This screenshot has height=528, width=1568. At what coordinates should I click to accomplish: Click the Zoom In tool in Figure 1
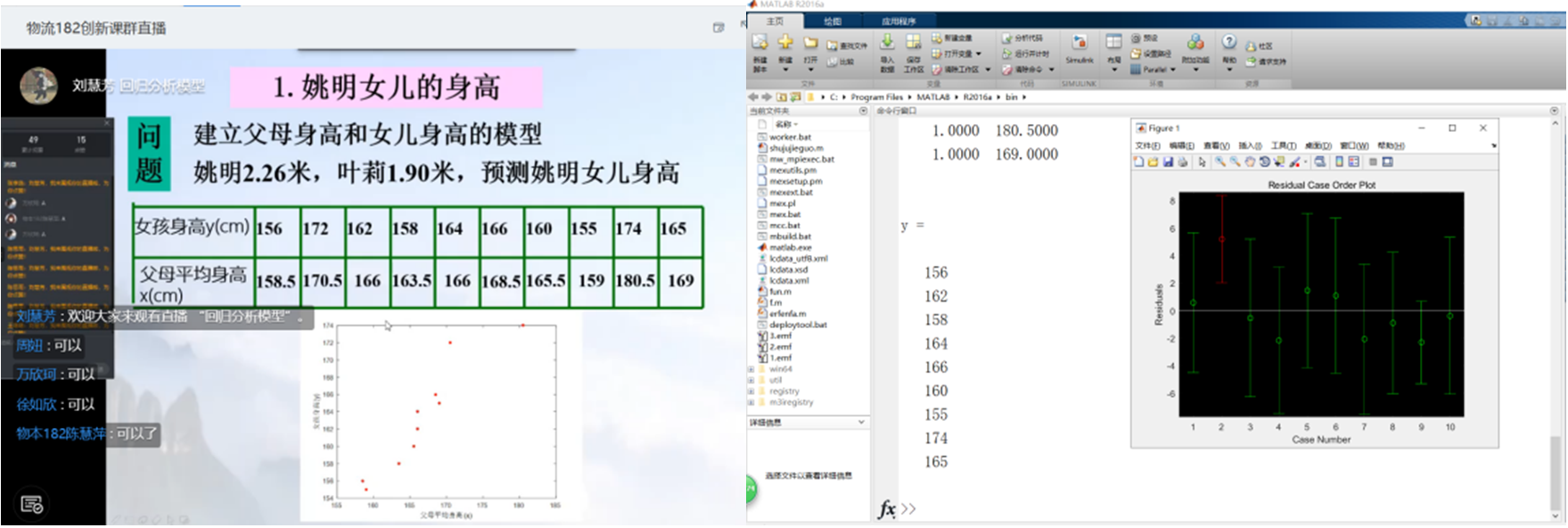pos(1219,162)
